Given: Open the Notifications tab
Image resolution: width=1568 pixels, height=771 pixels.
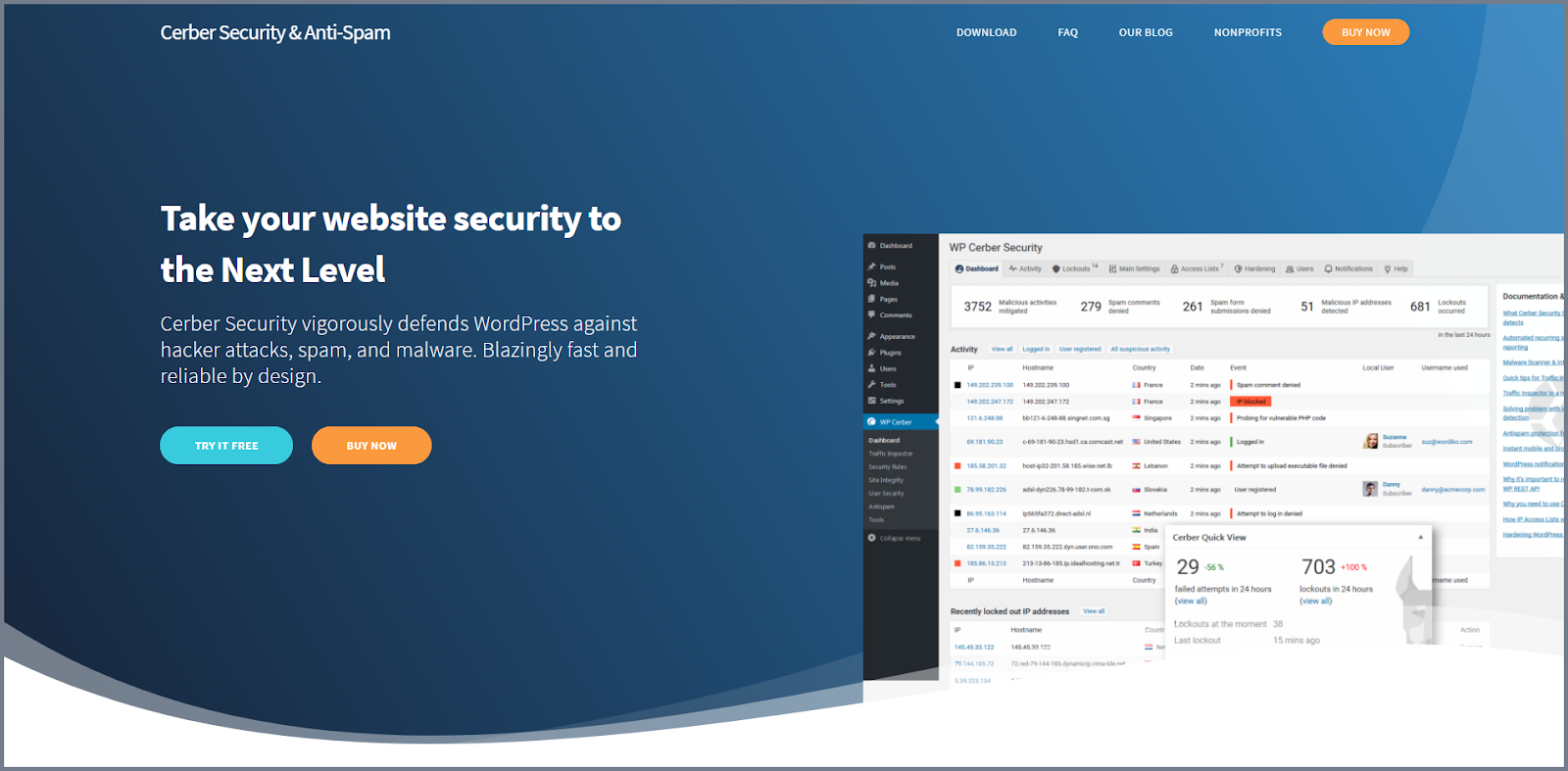Looking at the screenshot, I should [x=1348, y=268].
